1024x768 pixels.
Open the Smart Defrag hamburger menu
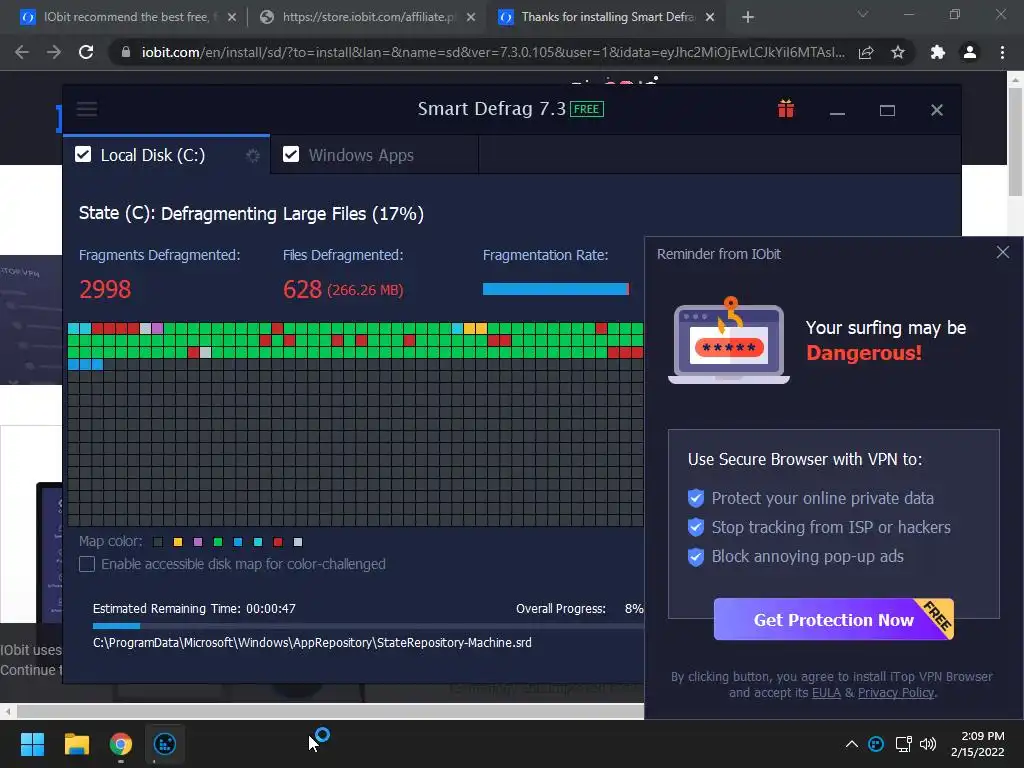coord(87,109)
